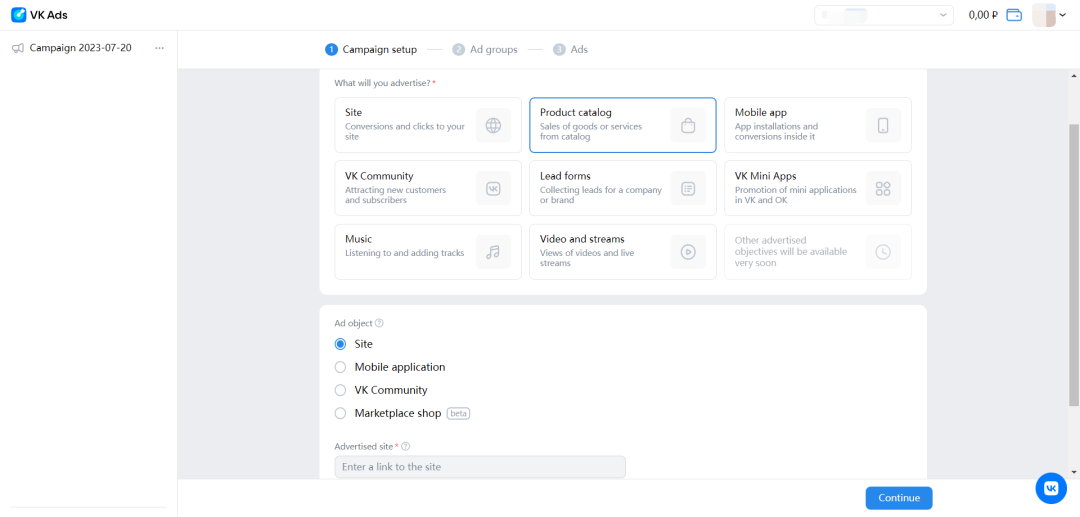The height and width of the screenshot is (517, 1080).
Task: Click the shopping bag icon in Product catalog
Action: (688, 125)
